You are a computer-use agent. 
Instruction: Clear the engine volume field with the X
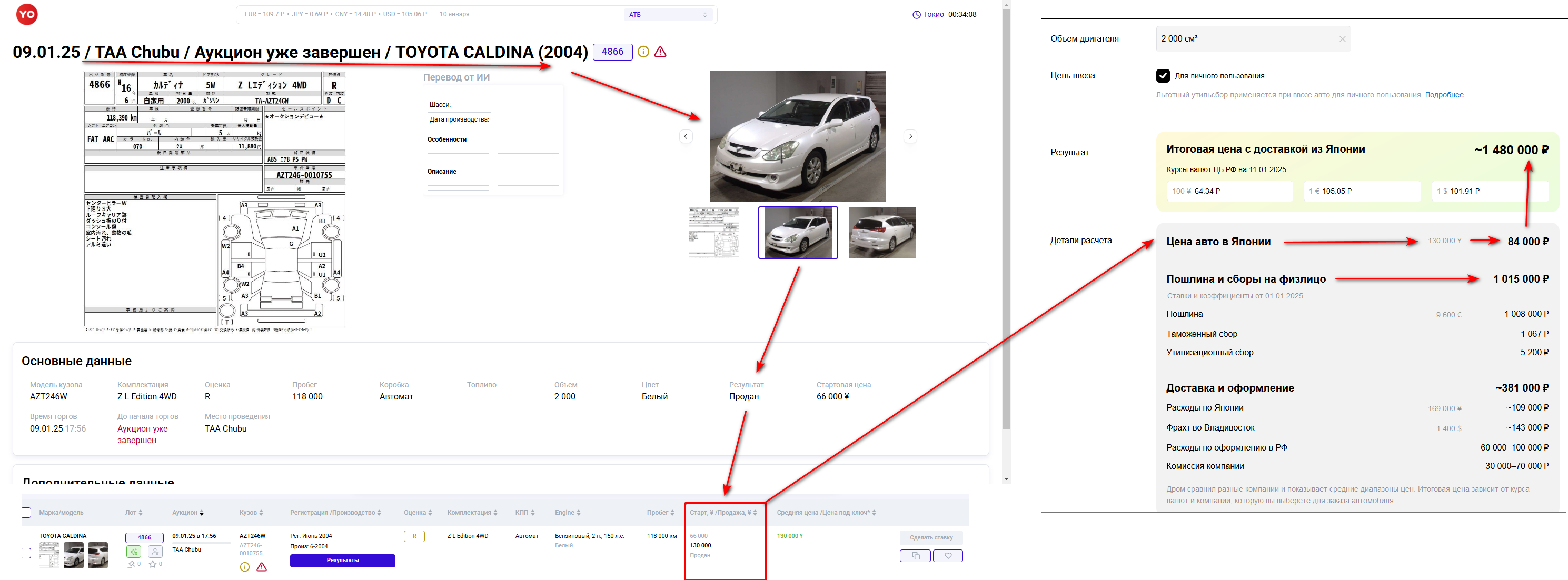tap(1342, 39)
